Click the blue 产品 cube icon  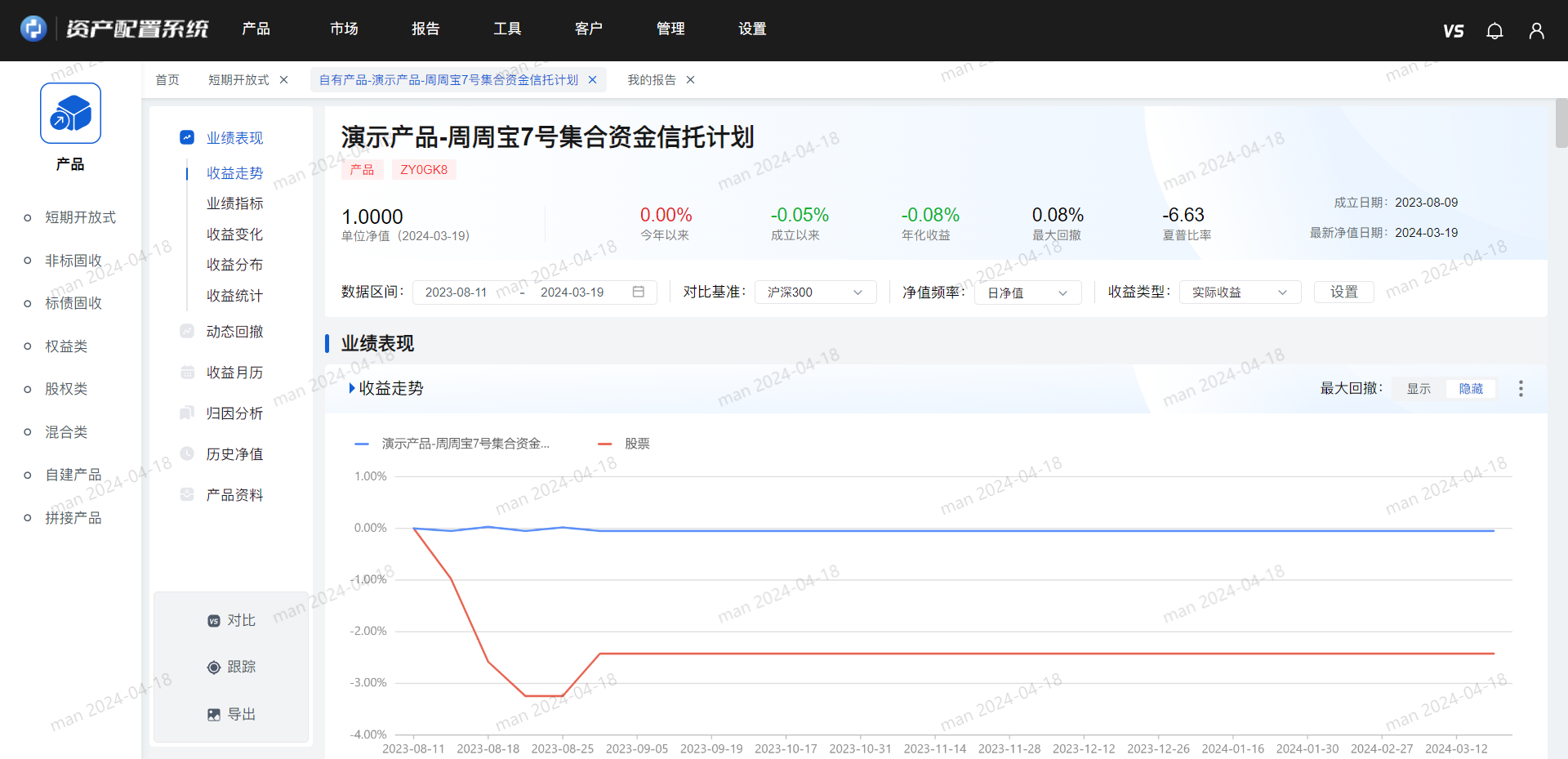coord(70,113)
